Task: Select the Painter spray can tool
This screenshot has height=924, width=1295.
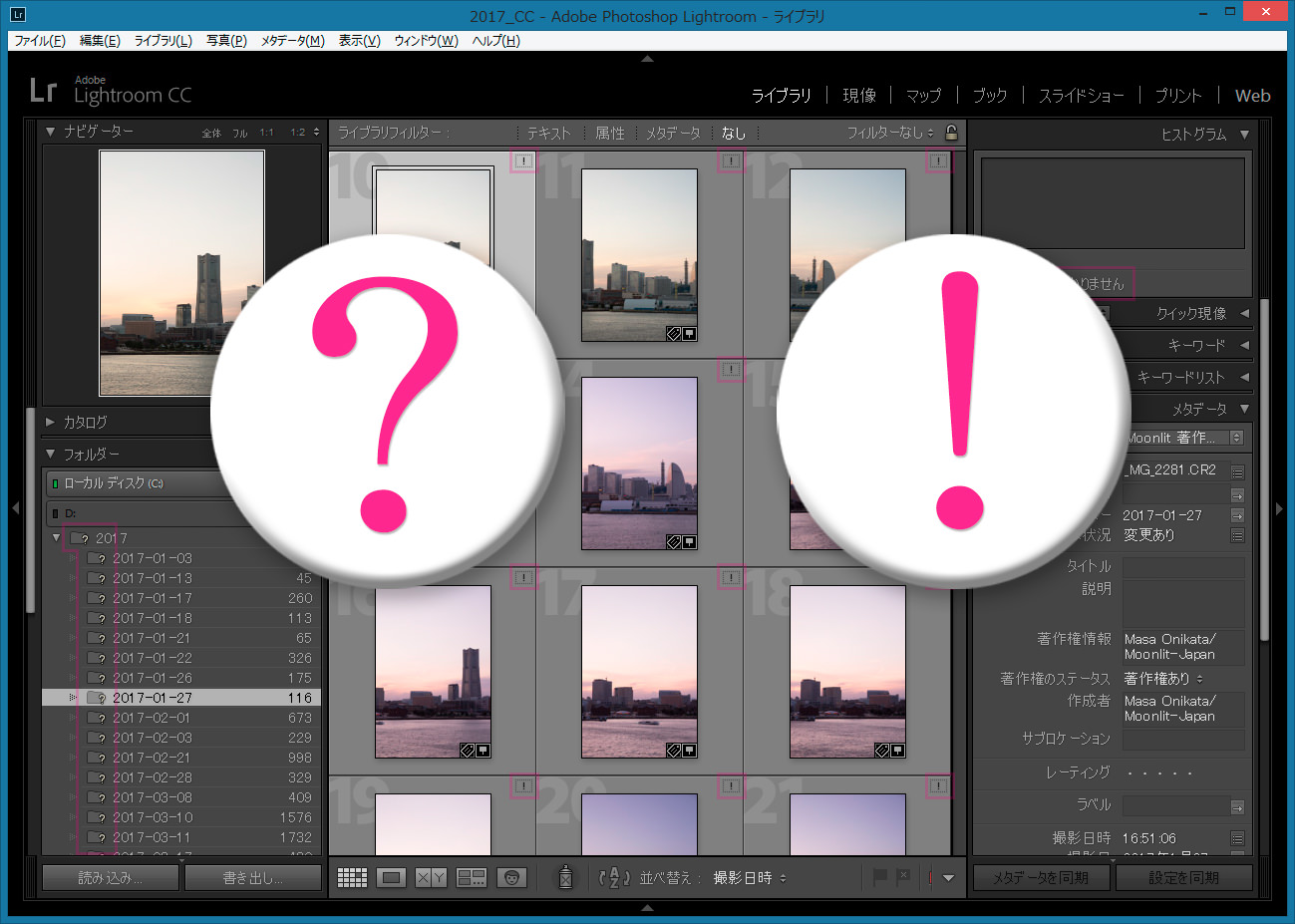Action: click(565, 877)
